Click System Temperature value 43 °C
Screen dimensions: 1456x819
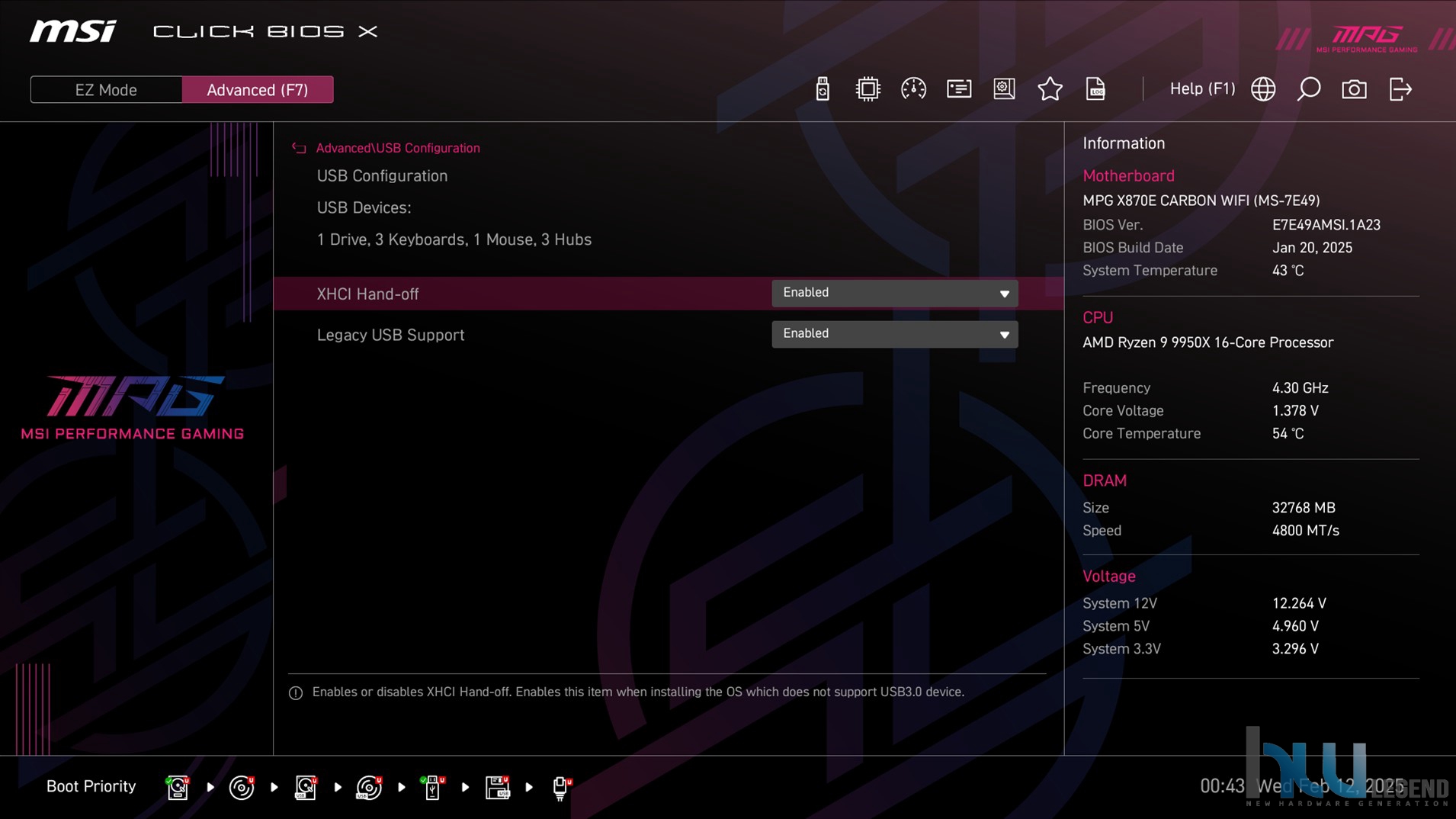pyautogui.click(x=1288, y=271)
